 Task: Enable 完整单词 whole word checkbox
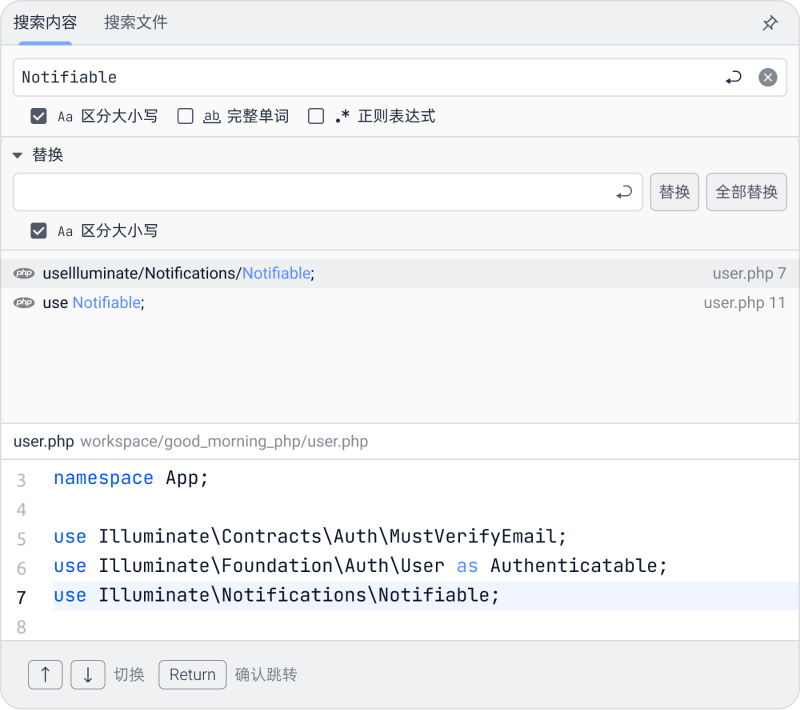coord(185,116)
